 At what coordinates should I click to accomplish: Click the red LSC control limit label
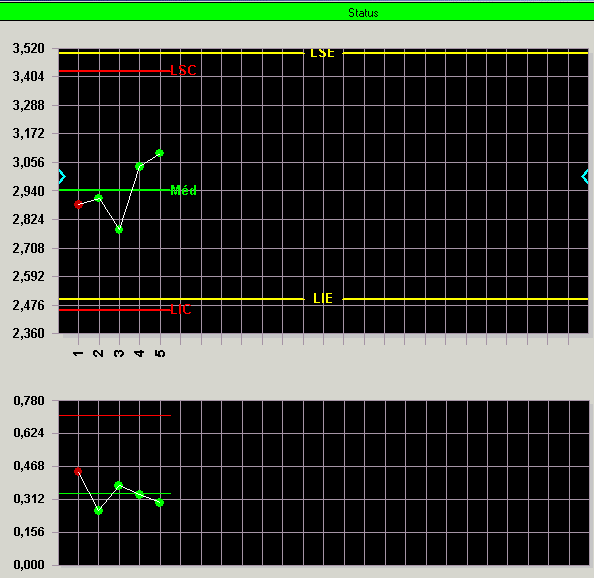183,70
